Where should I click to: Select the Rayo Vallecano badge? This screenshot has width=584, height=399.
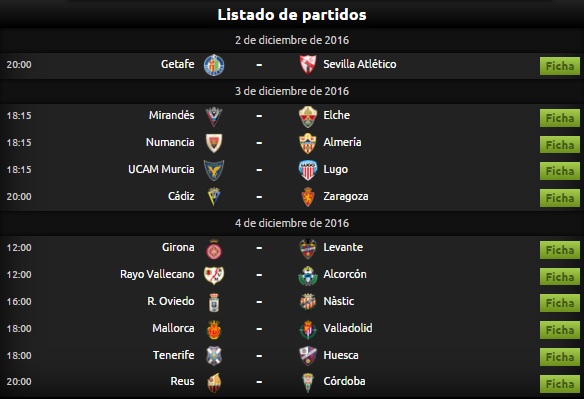214,275
